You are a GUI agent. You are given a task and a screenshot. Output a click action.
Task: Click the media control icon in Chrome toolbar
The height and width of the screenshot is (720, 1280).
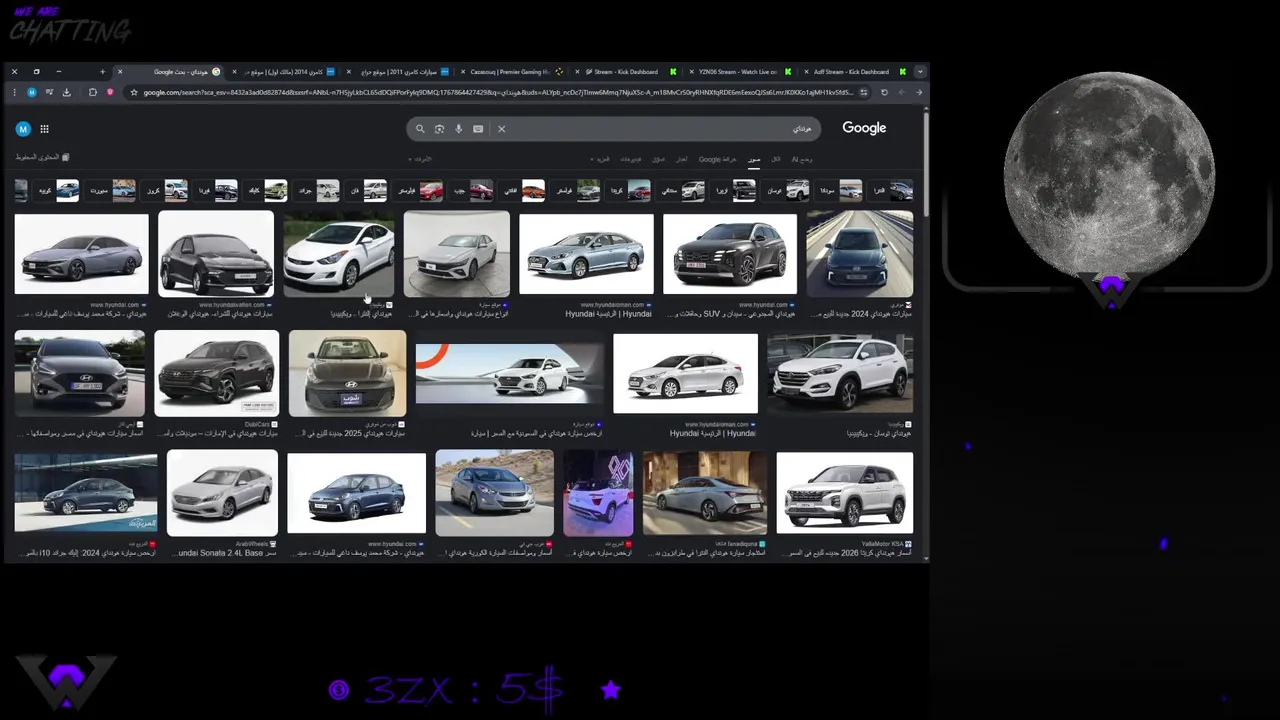point(49,92)
